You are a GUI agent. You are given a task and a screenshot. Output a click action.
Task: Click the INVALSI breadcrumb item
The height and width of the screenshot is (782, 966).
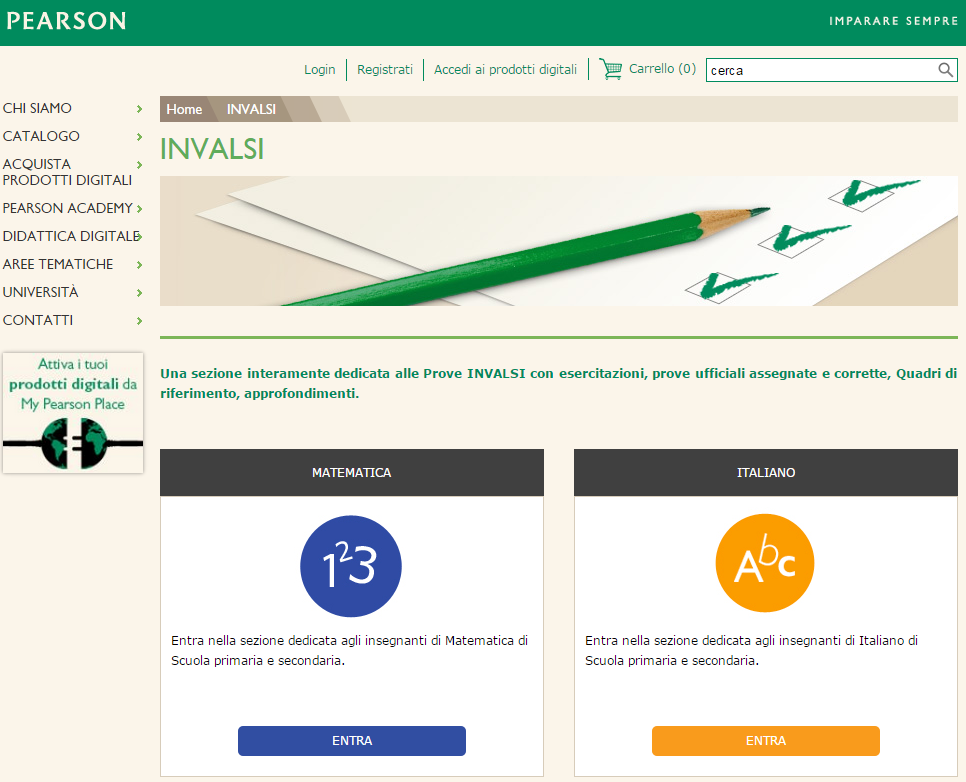251,109
